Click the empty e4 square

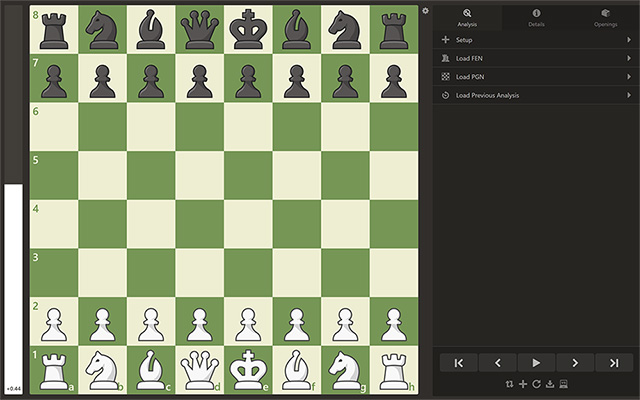pos(248,224)
